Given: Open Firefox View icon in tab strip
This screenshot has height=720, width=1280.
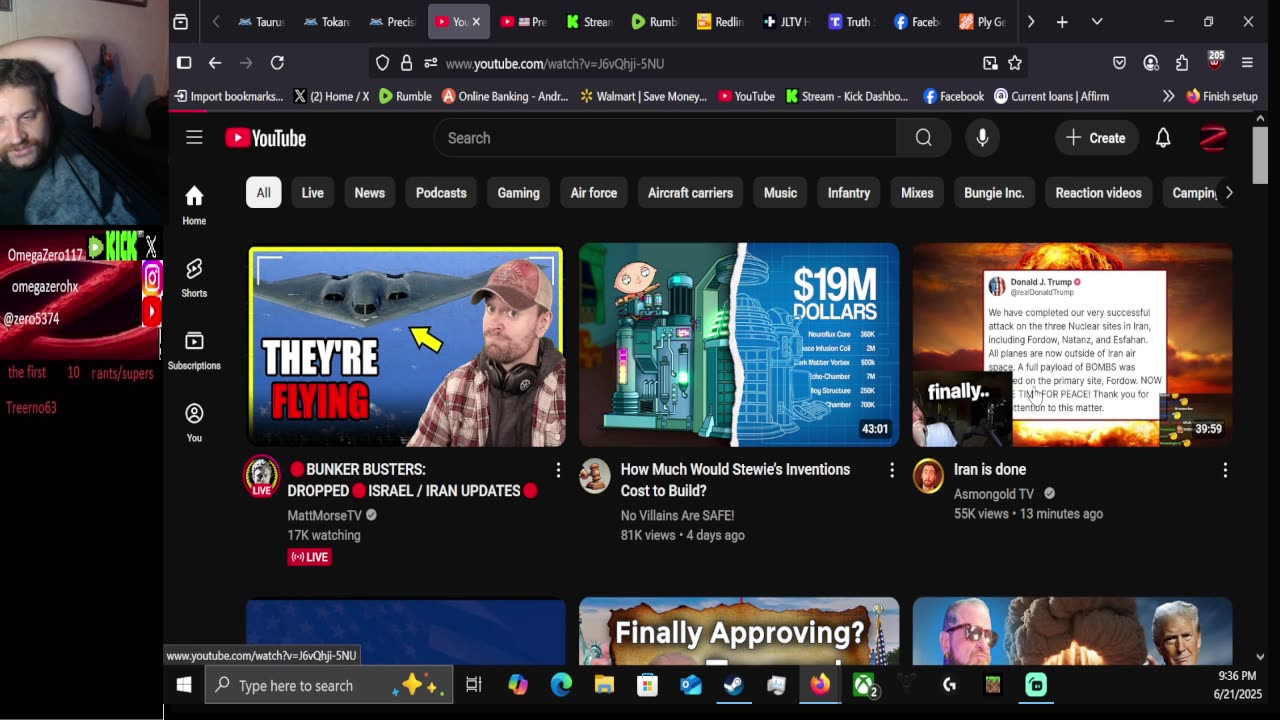Looking at the screenshot, I should point(180,22).
